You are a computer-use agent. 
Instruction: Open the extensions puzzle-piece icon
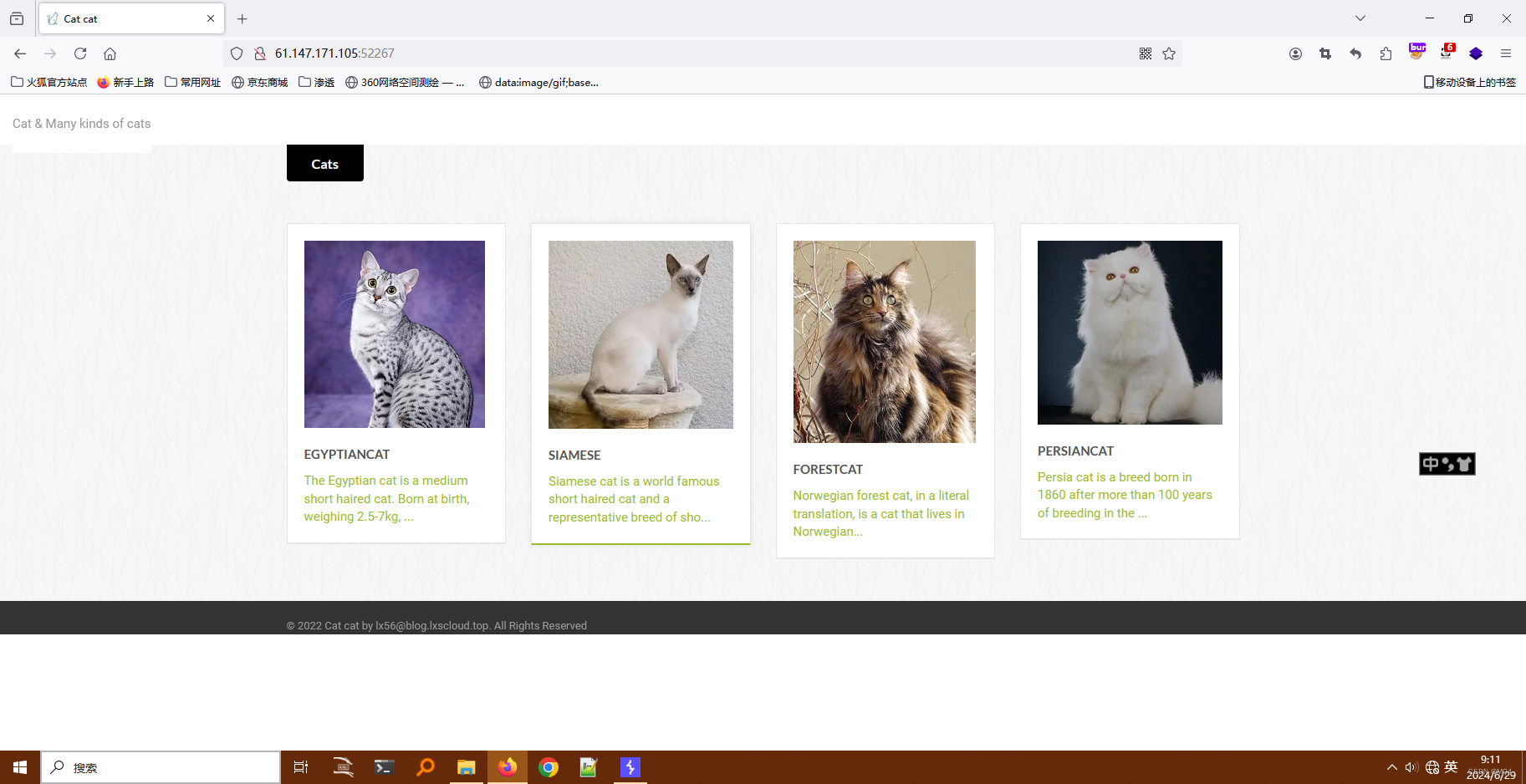pyautogui.click(x=1386, y=53)
